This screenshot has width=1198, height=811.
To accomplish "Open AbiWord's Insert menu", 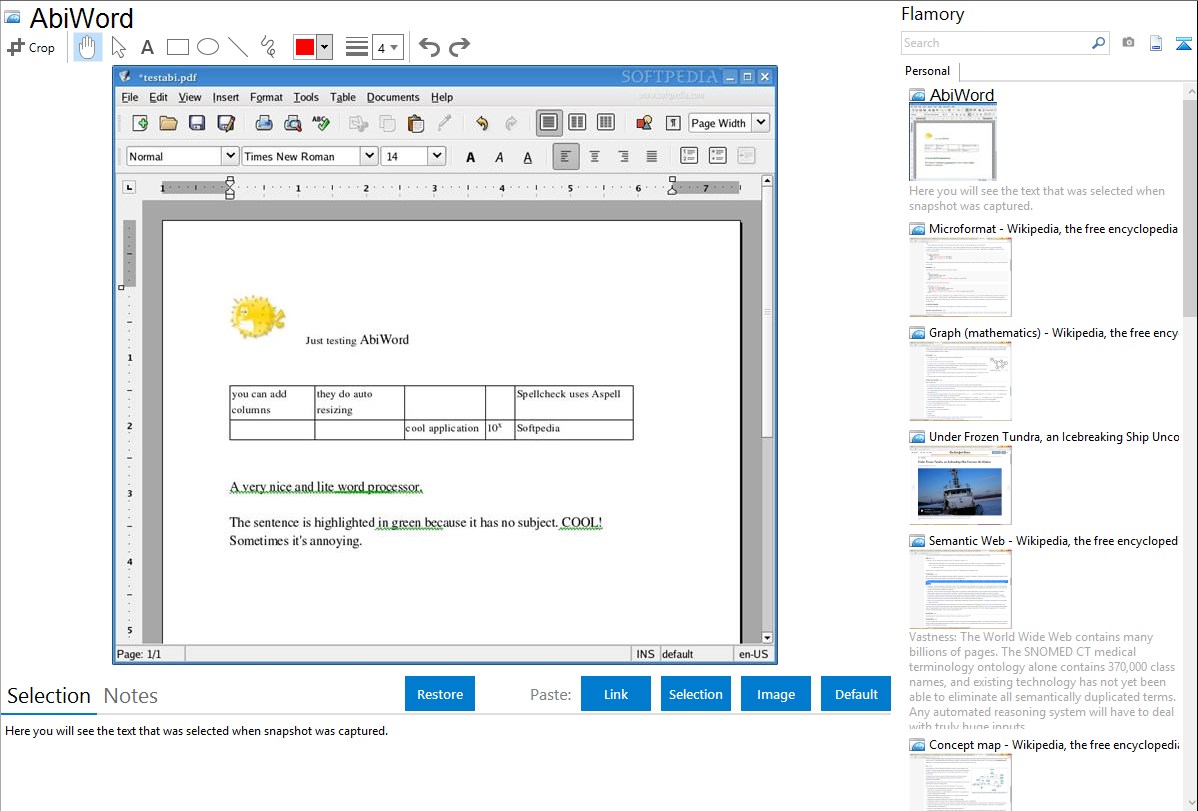I will pyautogui.click(x=225, y=97).
